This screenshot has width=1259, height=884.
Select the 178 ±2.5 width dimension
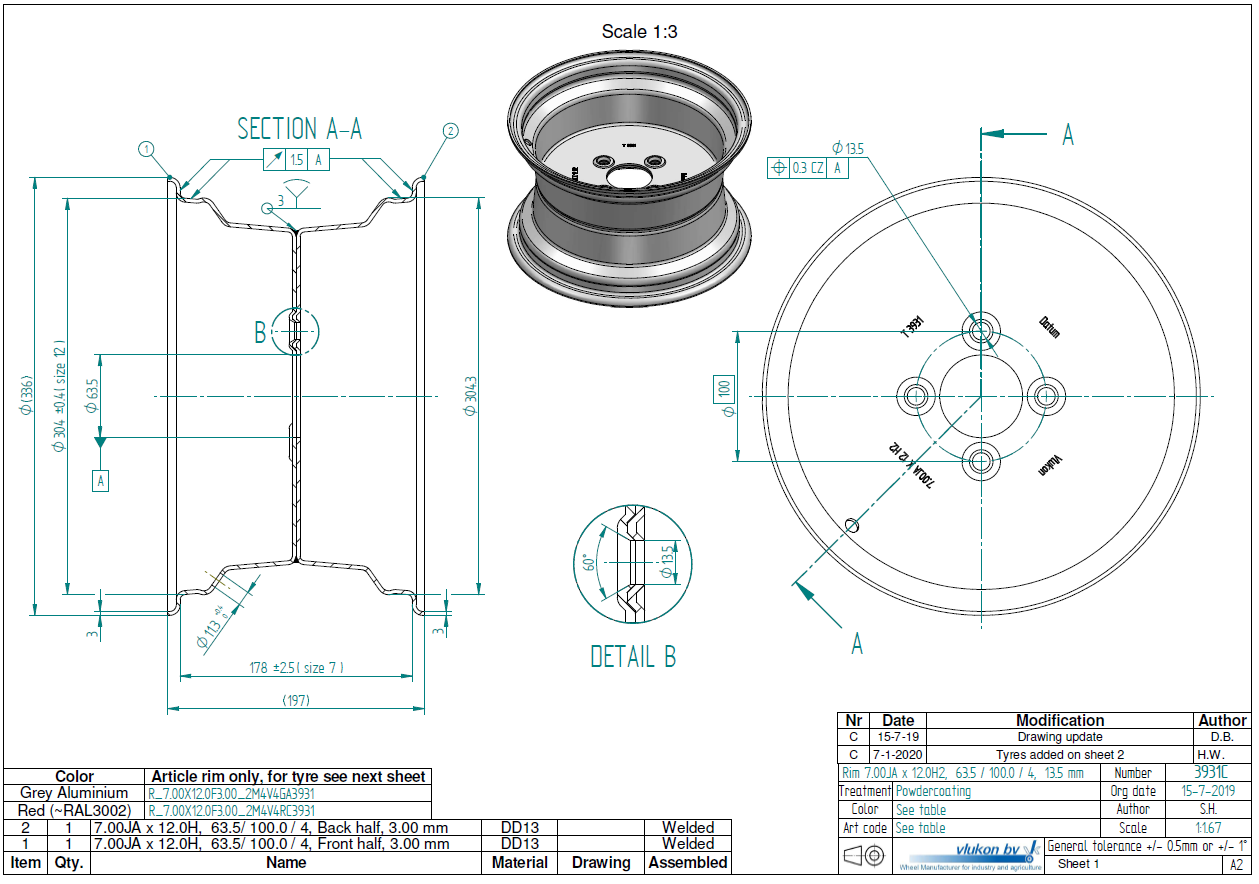click(297, 668)
